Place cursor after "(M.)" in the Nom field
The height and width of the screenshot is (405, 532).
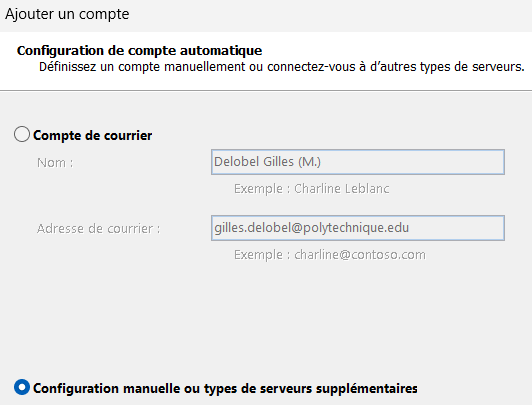(x=321, y=162)
